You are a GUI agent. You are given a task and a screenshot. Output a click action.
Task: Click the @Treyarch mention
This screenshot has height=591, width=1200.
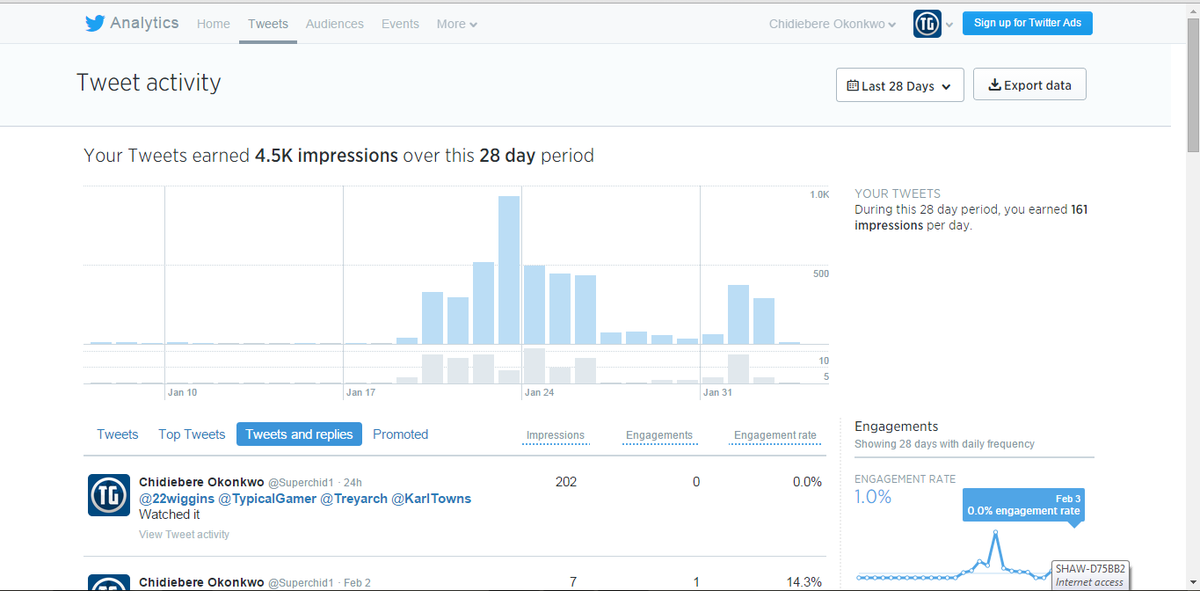click(x=353, y=499)
